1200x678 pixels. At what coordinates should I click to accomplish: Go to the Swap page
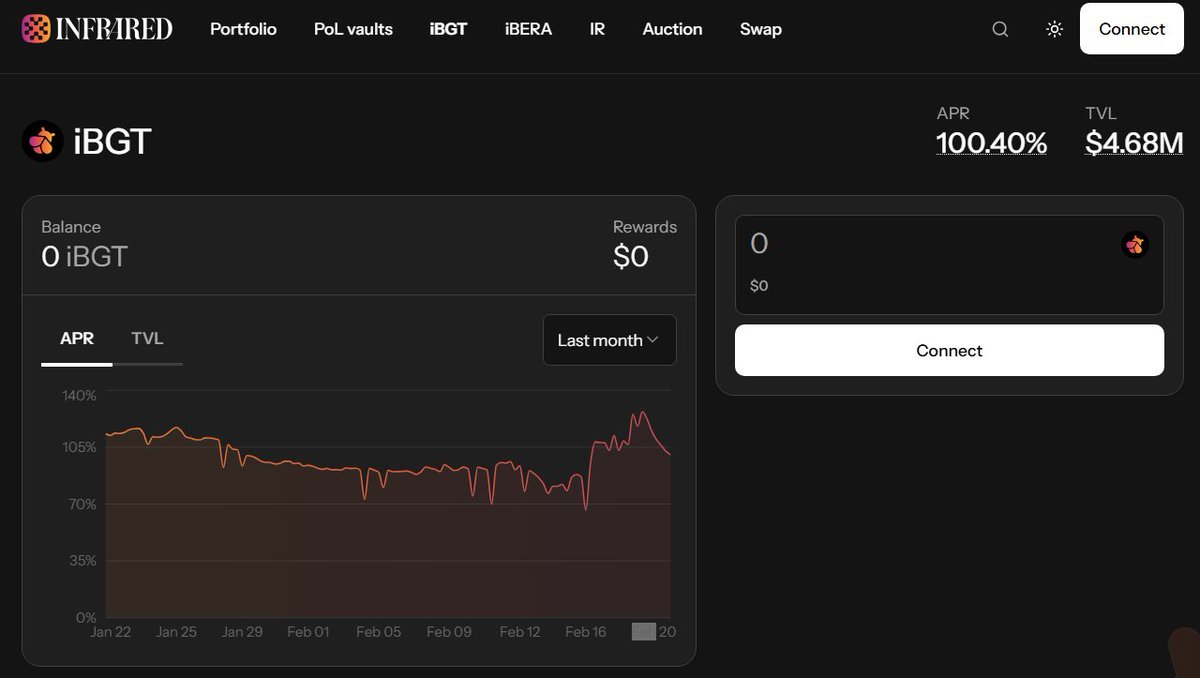coord(760,29)
